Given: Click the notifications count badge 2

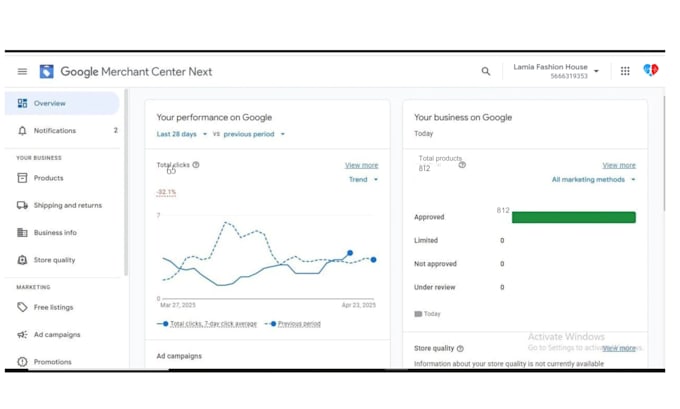Looking at the screenshot, I should [115, 130].
